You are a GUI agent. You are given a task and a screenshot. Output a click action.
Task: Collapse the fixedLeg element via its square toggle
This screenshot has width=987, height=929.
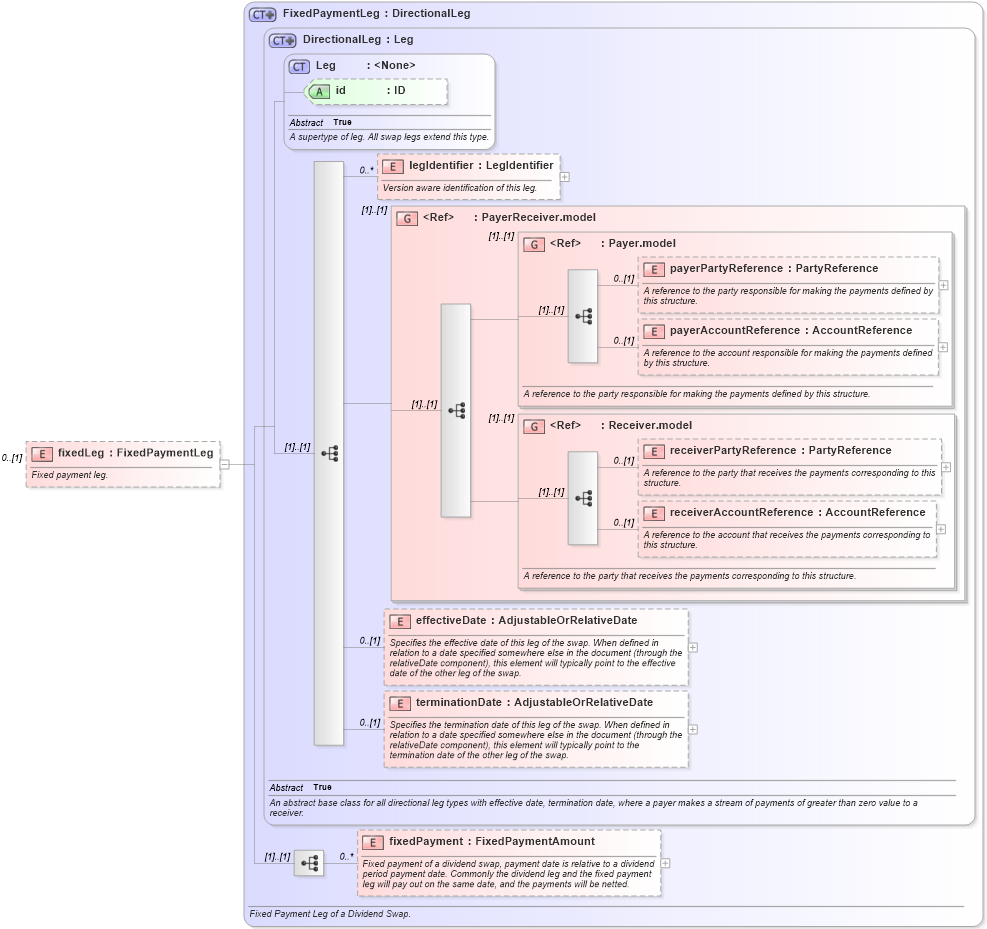tap(226, 462)
